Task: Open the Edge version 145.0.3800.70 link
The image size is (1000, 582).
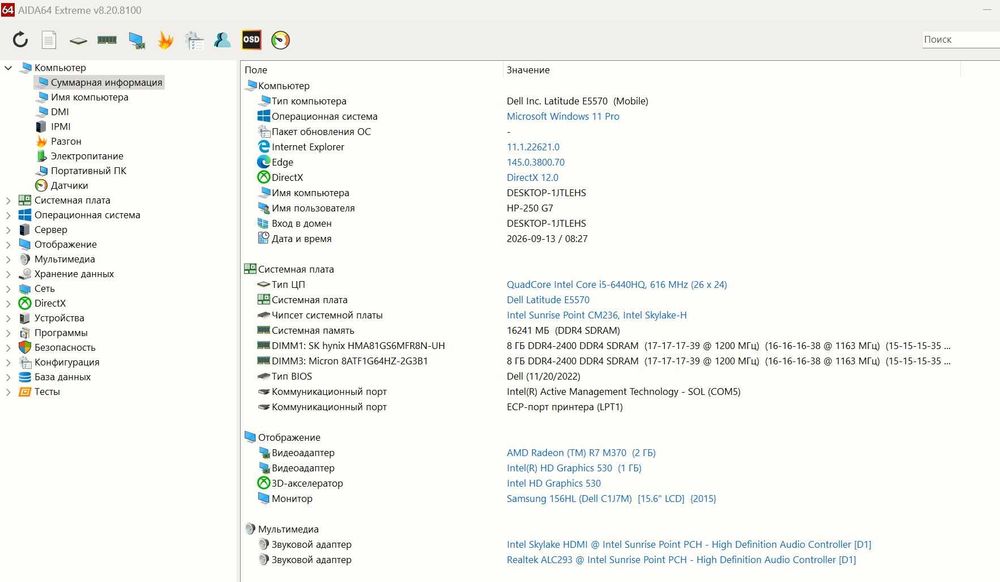Action: [536, 162]
